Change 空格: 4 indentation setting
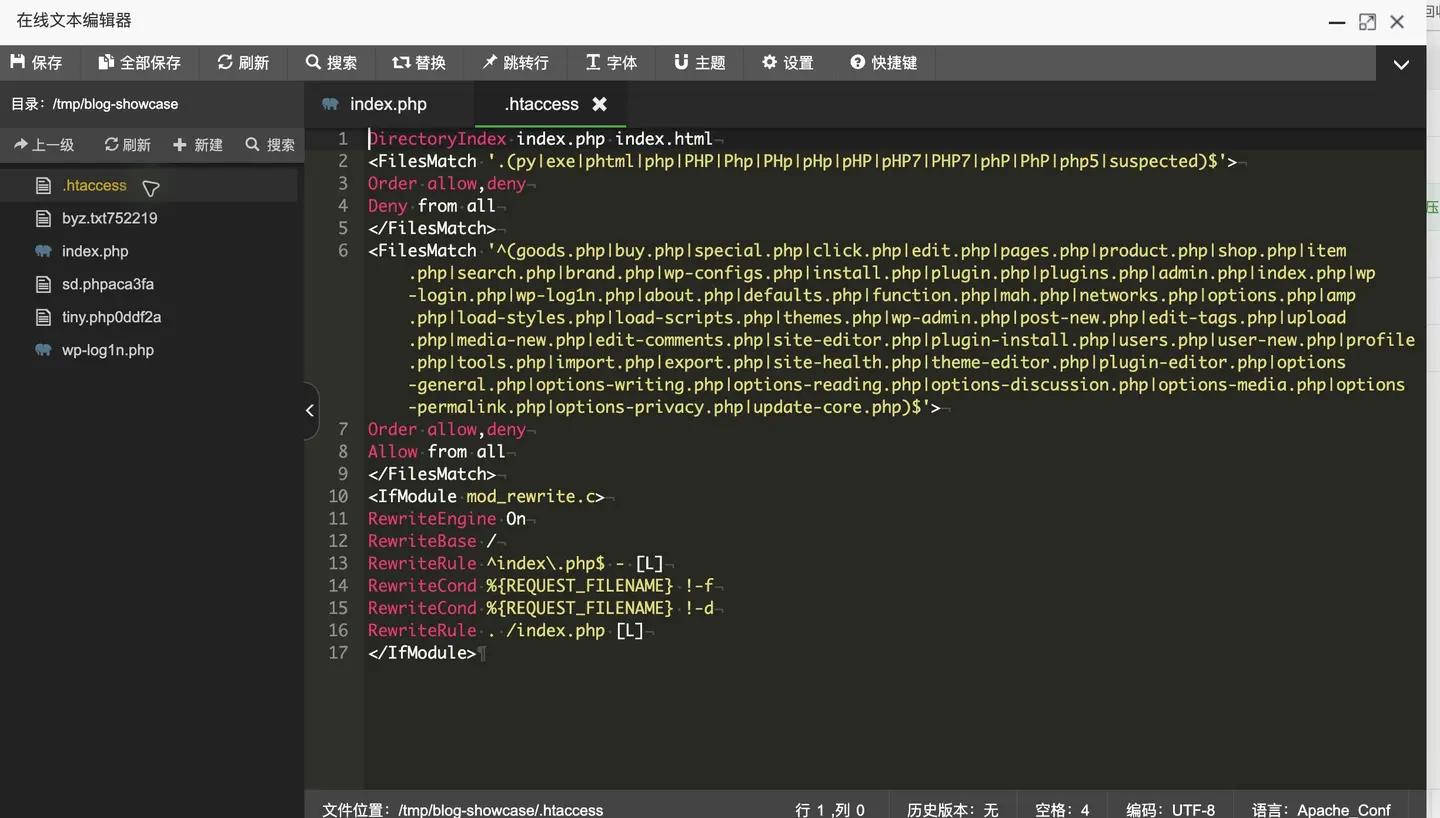 tap(1062, 810)
